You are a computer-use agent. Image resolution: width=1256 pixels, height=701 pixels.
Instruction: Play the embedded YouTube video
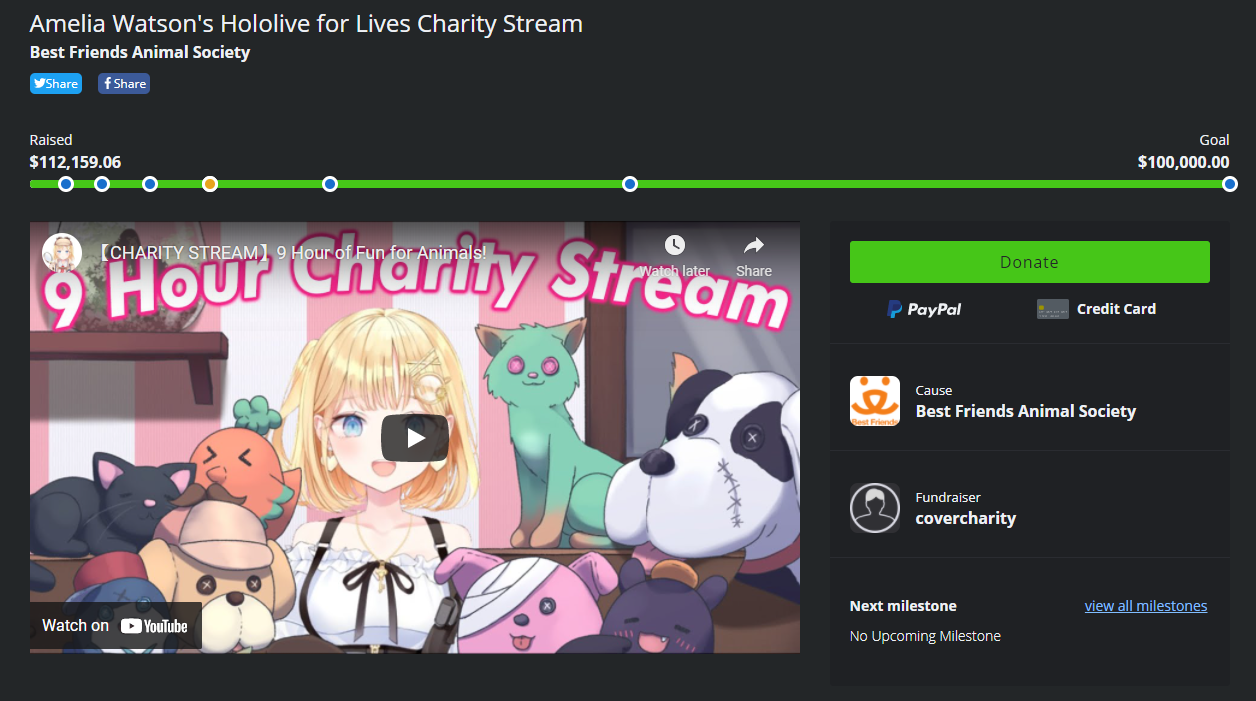point(415,438)
